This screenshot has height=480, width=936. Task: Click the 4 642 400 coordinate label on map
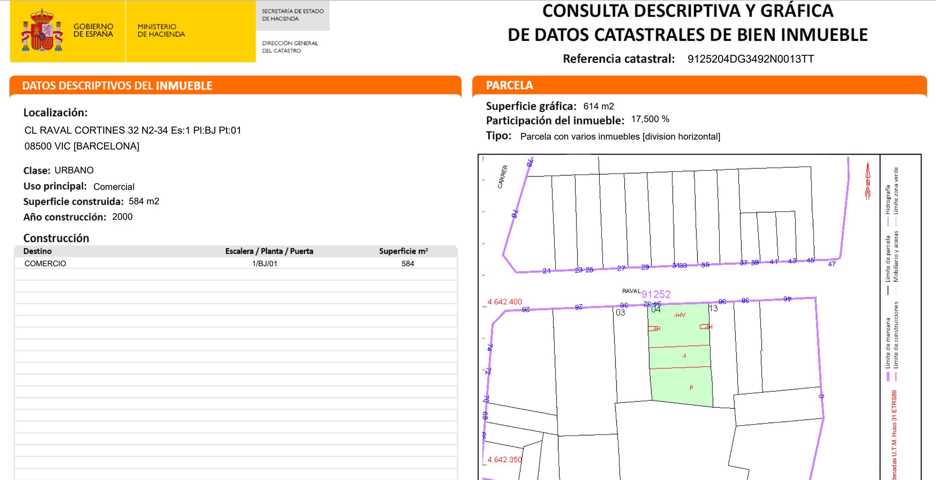(x=504, y=301)
